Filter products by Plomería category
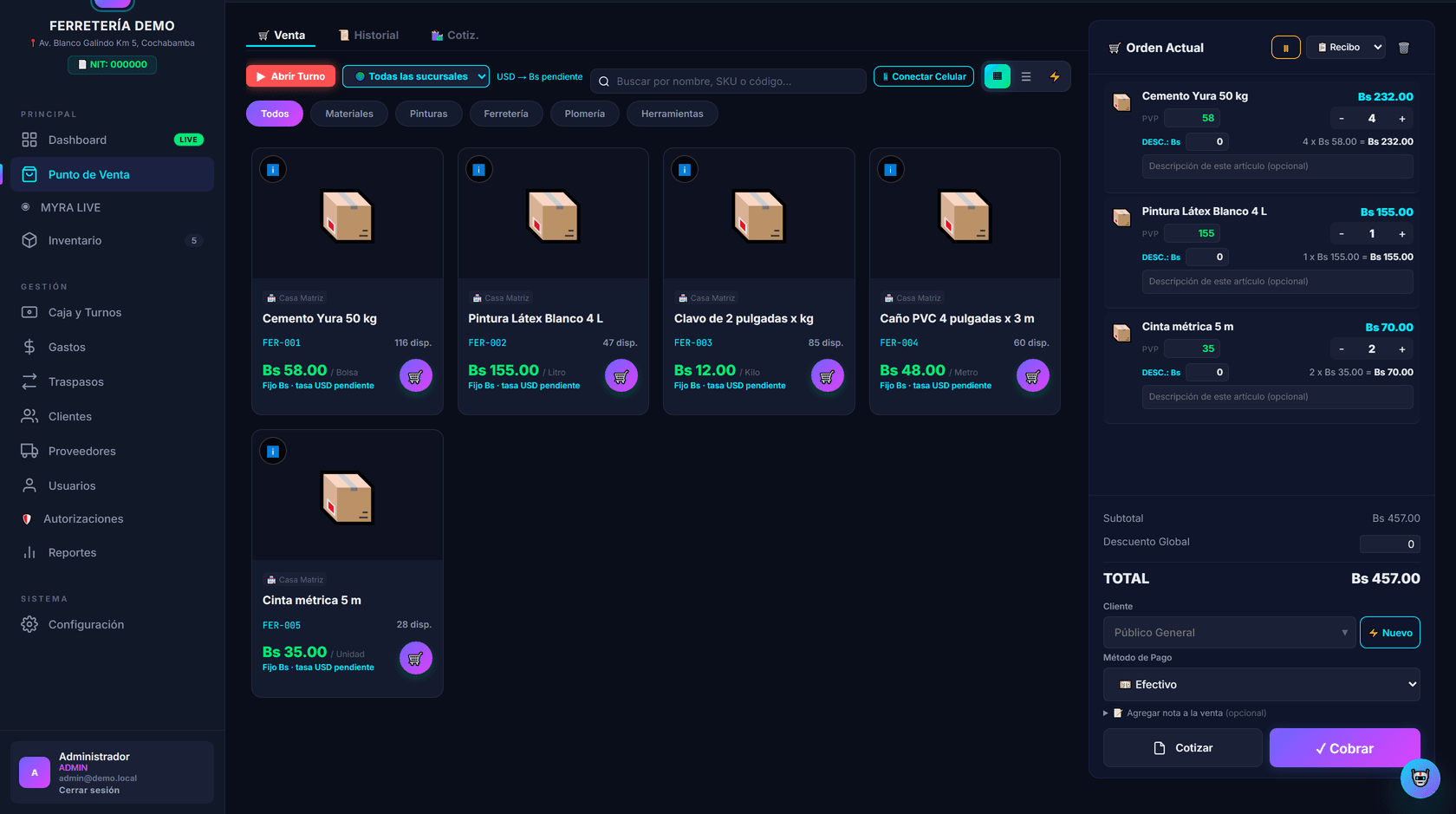Image resolution: width=1456 pixels, height=814 pixels. point(585,114)
